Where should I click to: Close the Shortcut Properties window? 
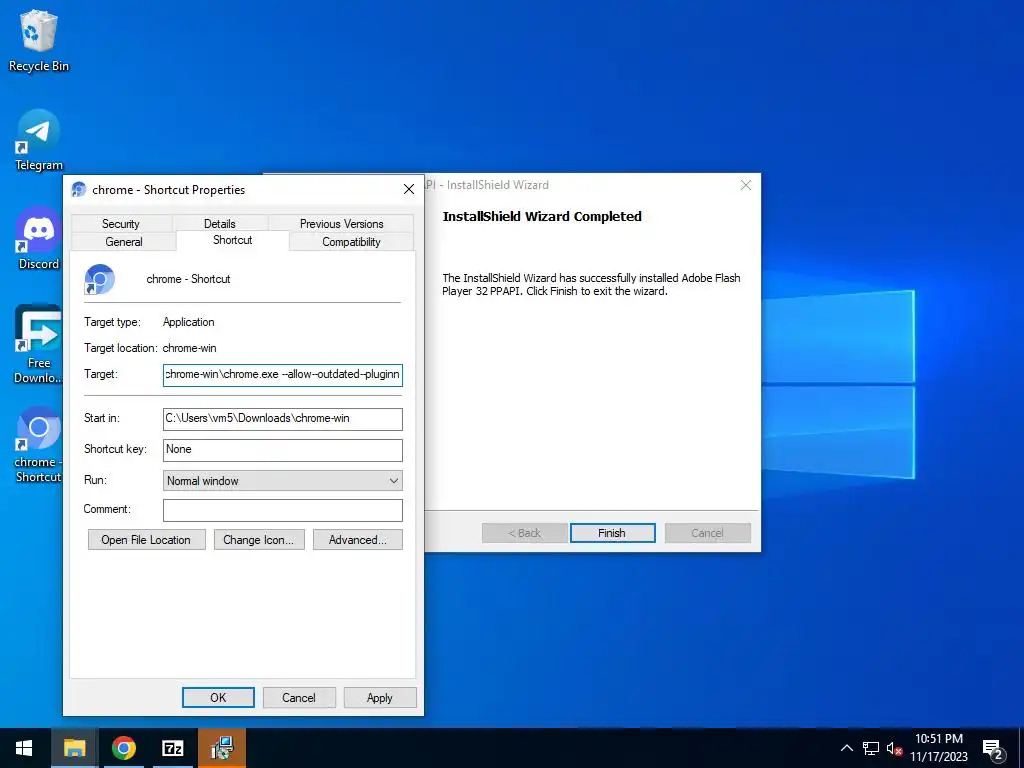click(x=409, y=189)
